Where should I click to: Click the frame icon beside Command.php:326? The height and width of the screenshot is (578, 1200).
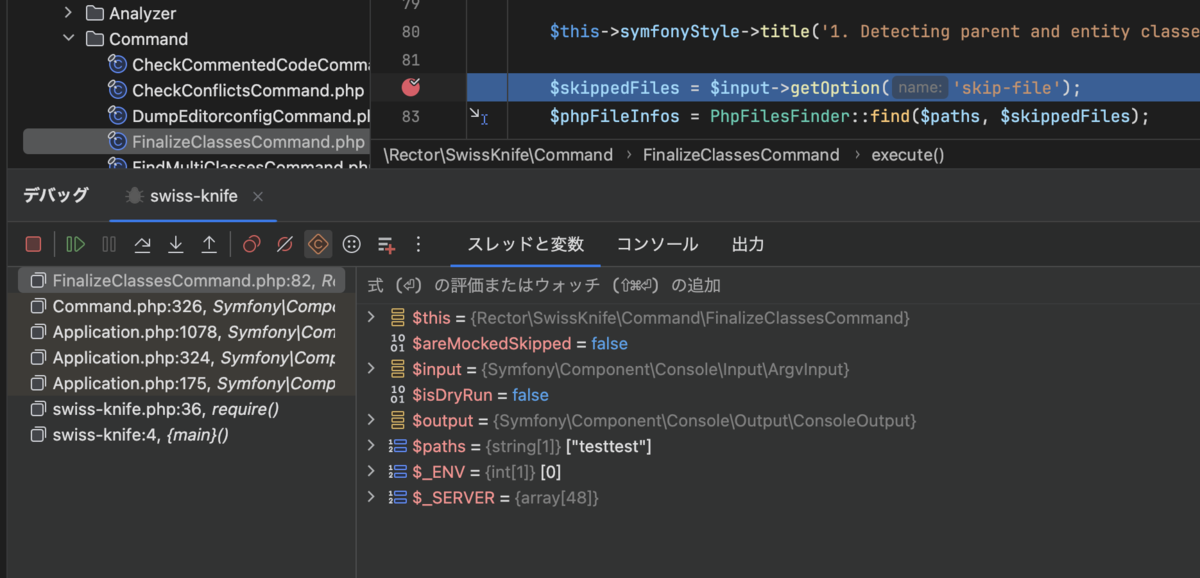tap(37, 306)
